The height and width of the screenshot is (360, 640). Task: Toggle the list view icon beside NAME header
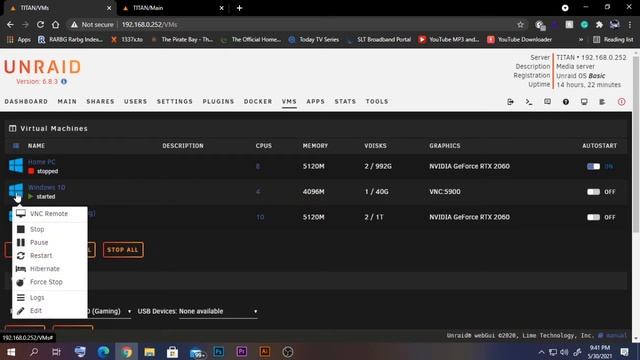pyautogui.click(x=16, y=146)
